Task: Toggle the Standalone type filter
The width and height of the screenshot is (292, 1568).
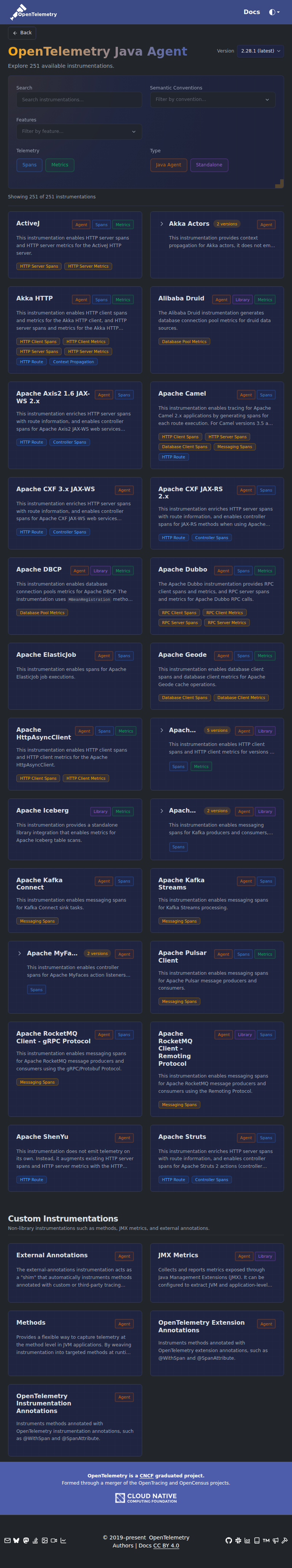Action: (209, 165)
